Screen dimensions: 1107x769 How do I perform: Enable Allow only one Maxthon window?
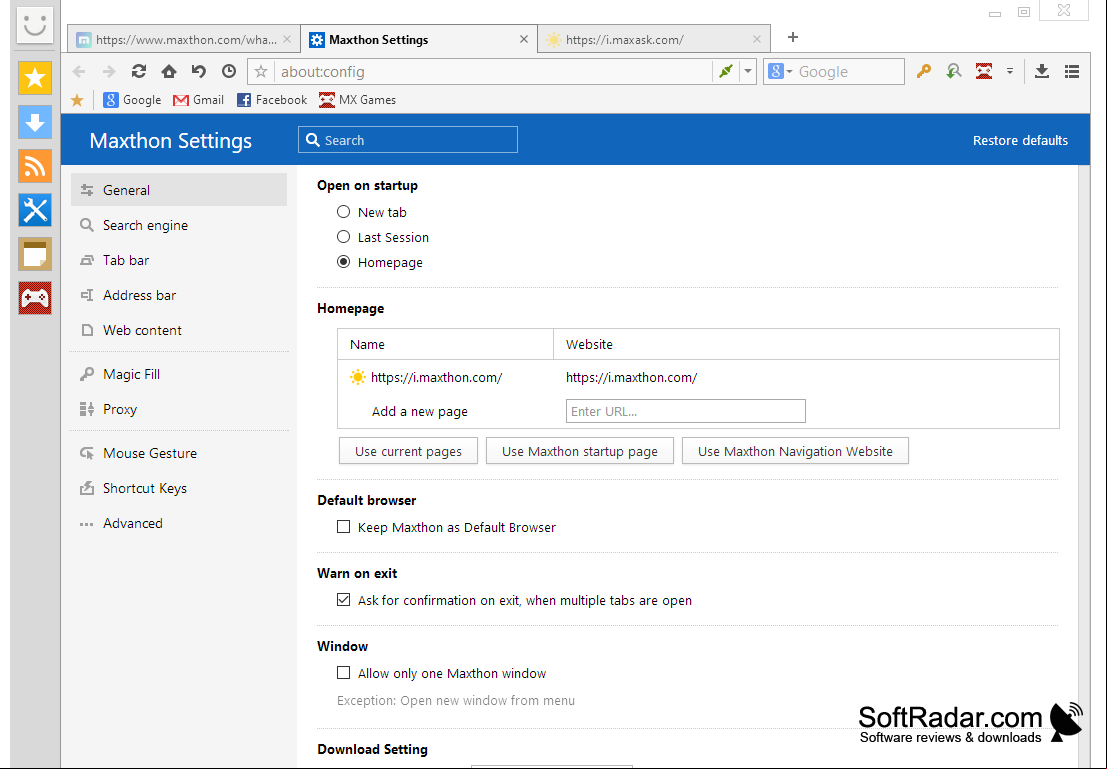pyautogui.click(x=344, y=673)
